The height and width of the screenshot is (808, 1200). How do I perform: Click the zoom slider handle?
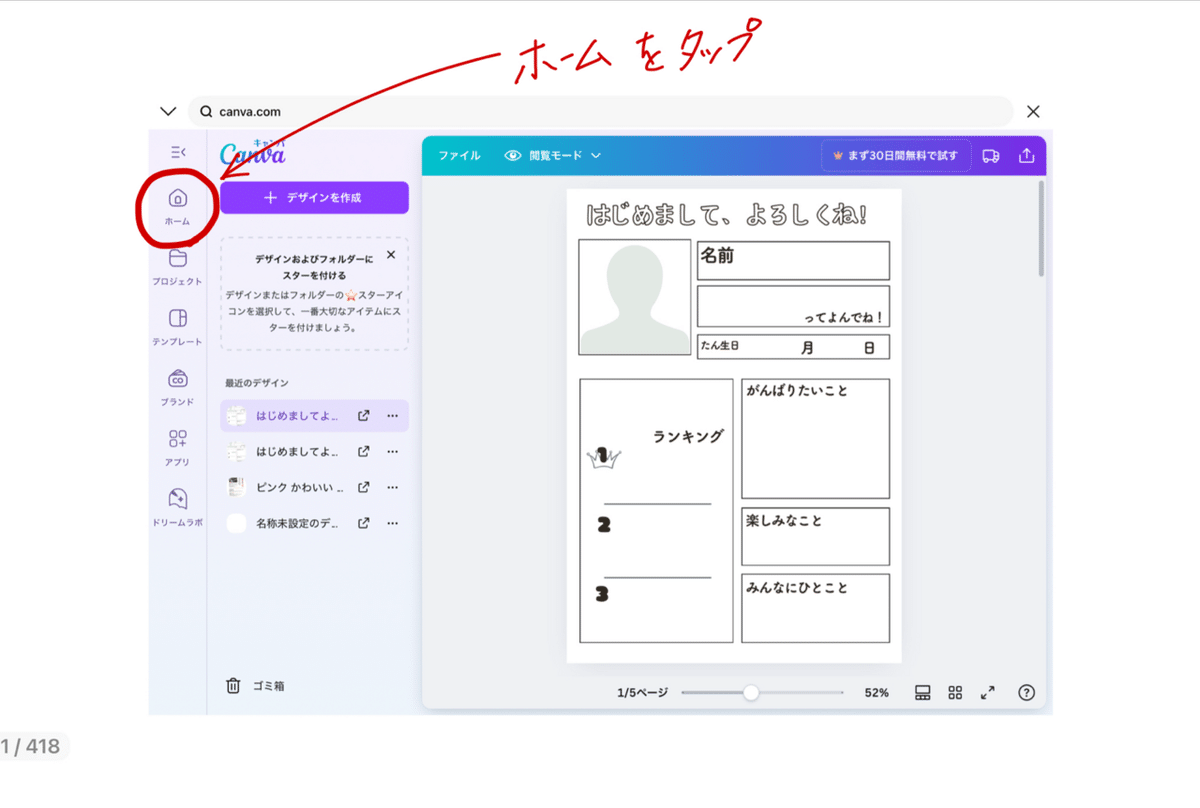[751, 692]
